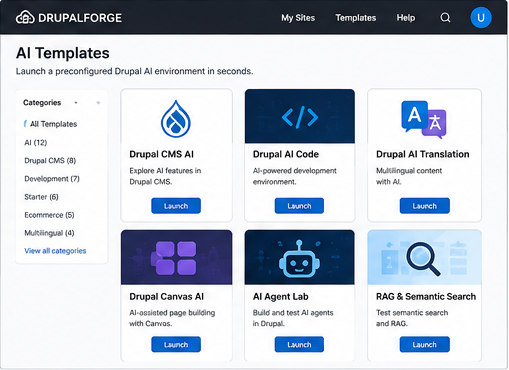Open the Drupal CMS AI title
509x370 pixels.
click(x=162, y=154)
